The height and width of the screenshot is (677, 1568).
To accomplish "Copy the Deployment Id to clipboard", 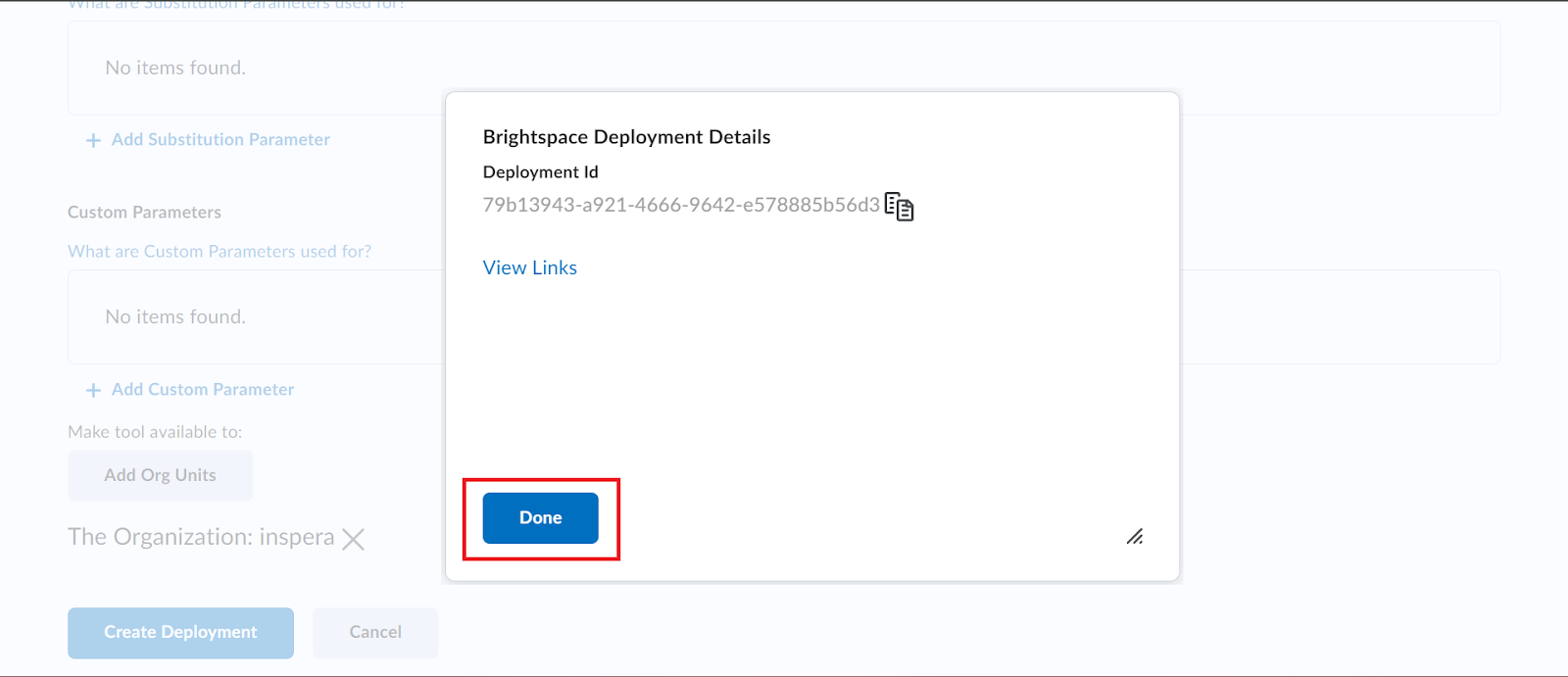I will coord(899,207).
